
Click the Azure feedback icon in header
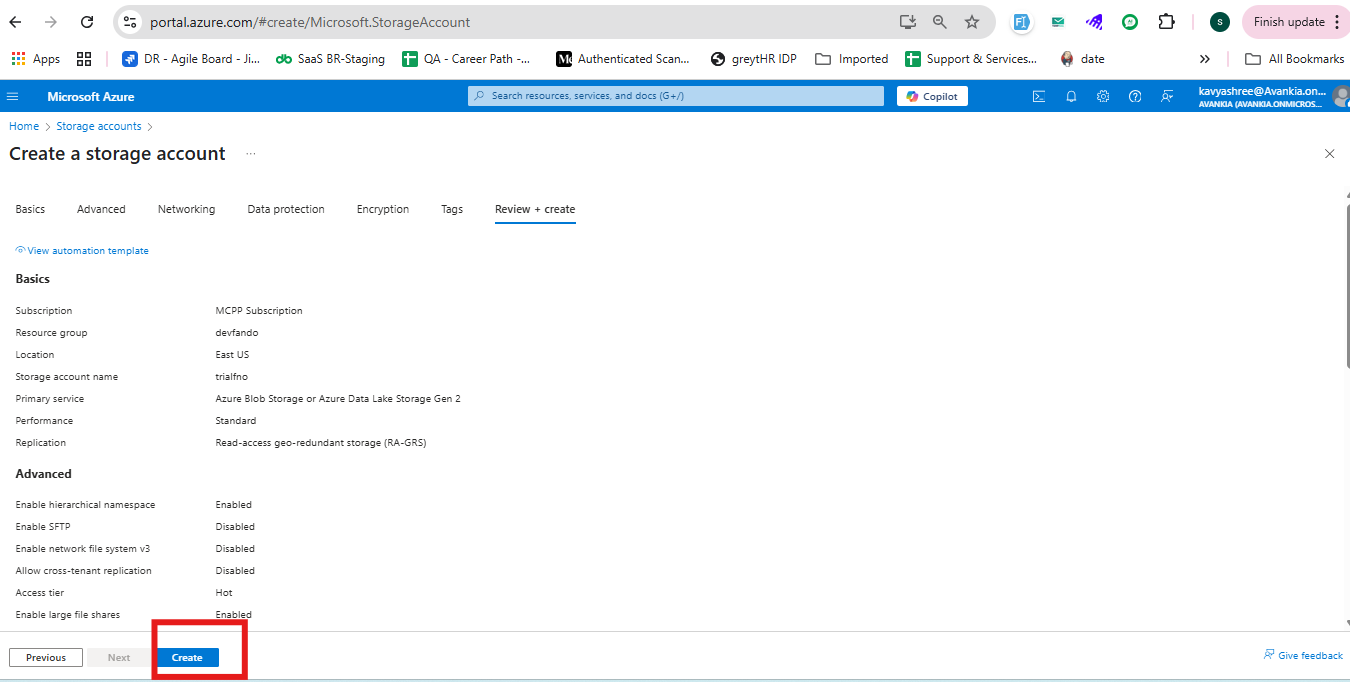pos(1167,96)
